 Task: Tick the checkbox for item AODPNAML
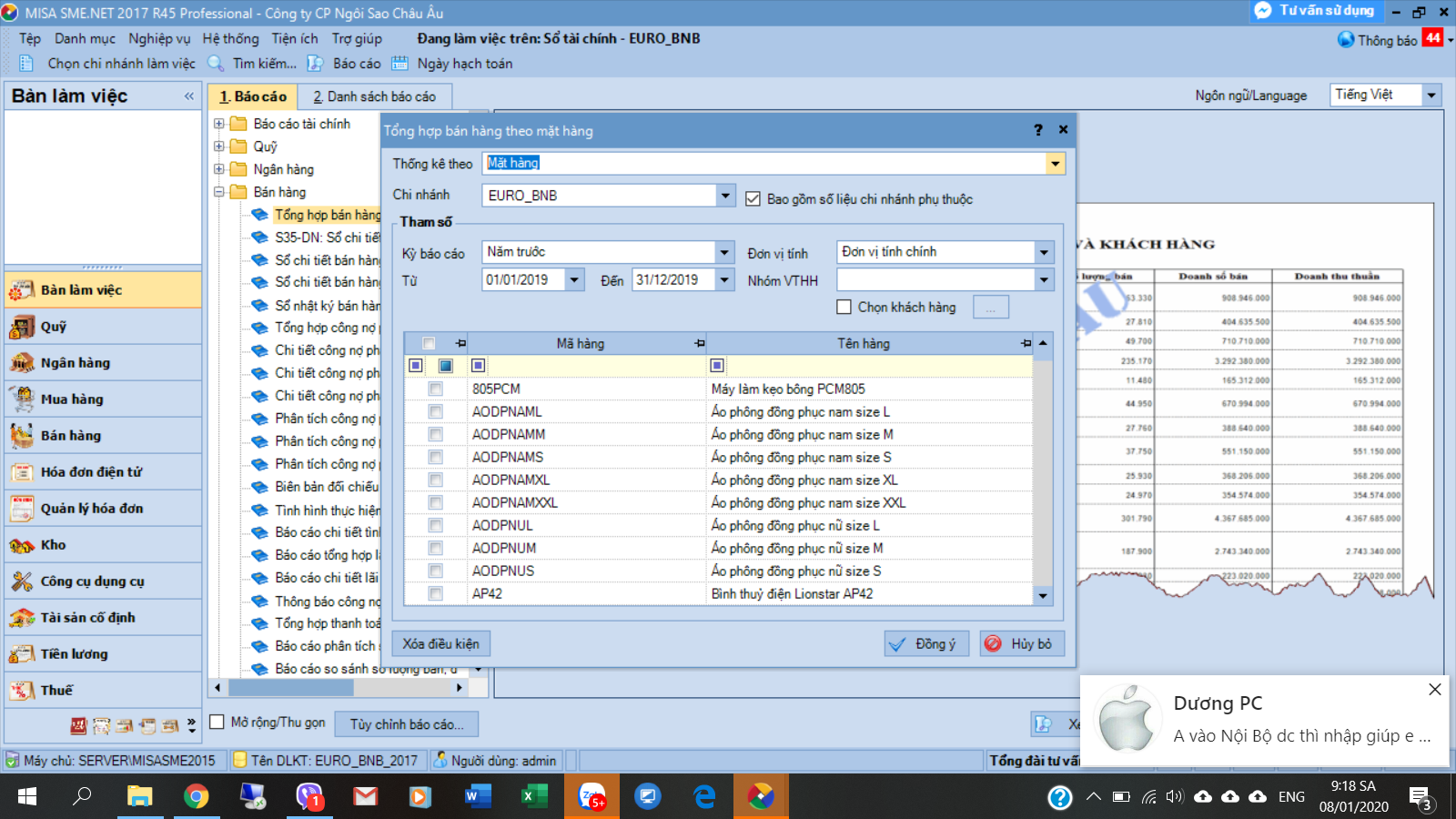tap(436, 412)
